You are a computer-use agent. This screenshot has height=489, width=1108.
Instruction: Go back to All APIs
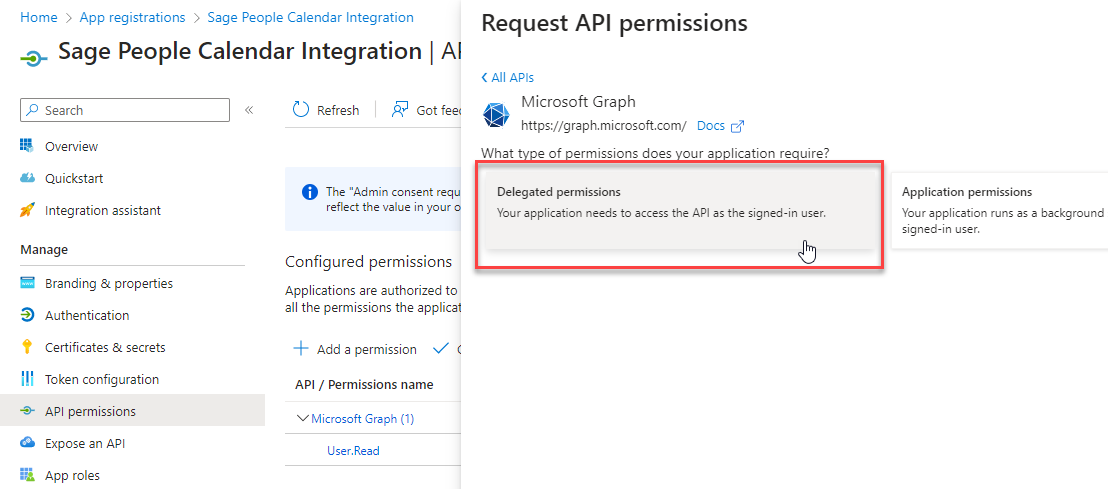point(508,77)
